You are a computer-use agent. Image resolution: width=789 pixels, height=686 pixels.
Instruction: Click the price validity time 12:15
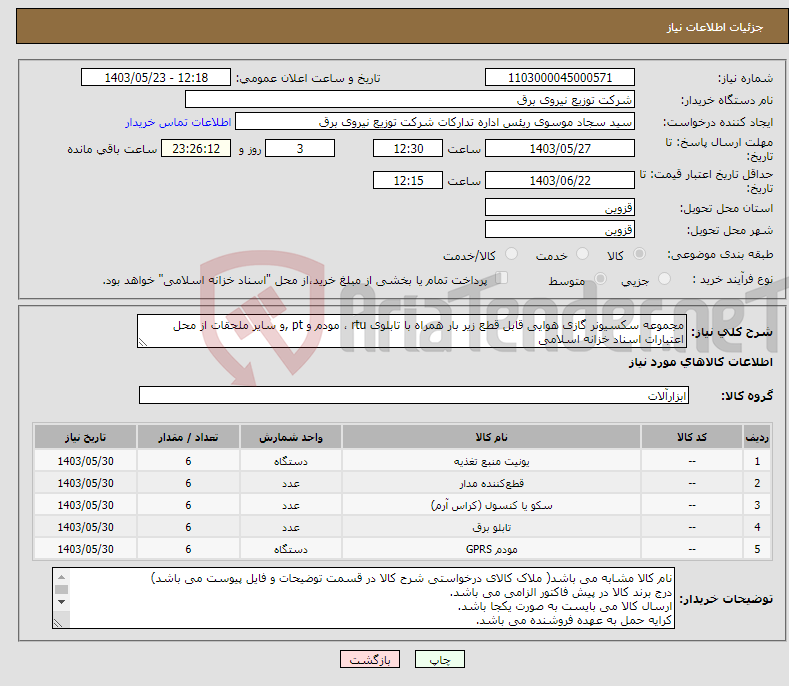[408, 180]
